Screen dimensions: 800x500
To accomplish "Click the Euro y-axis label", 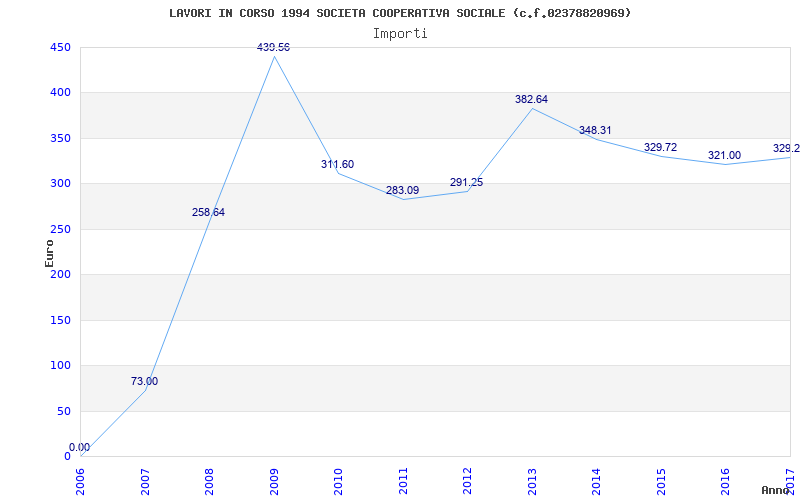I will pos(49,253).
